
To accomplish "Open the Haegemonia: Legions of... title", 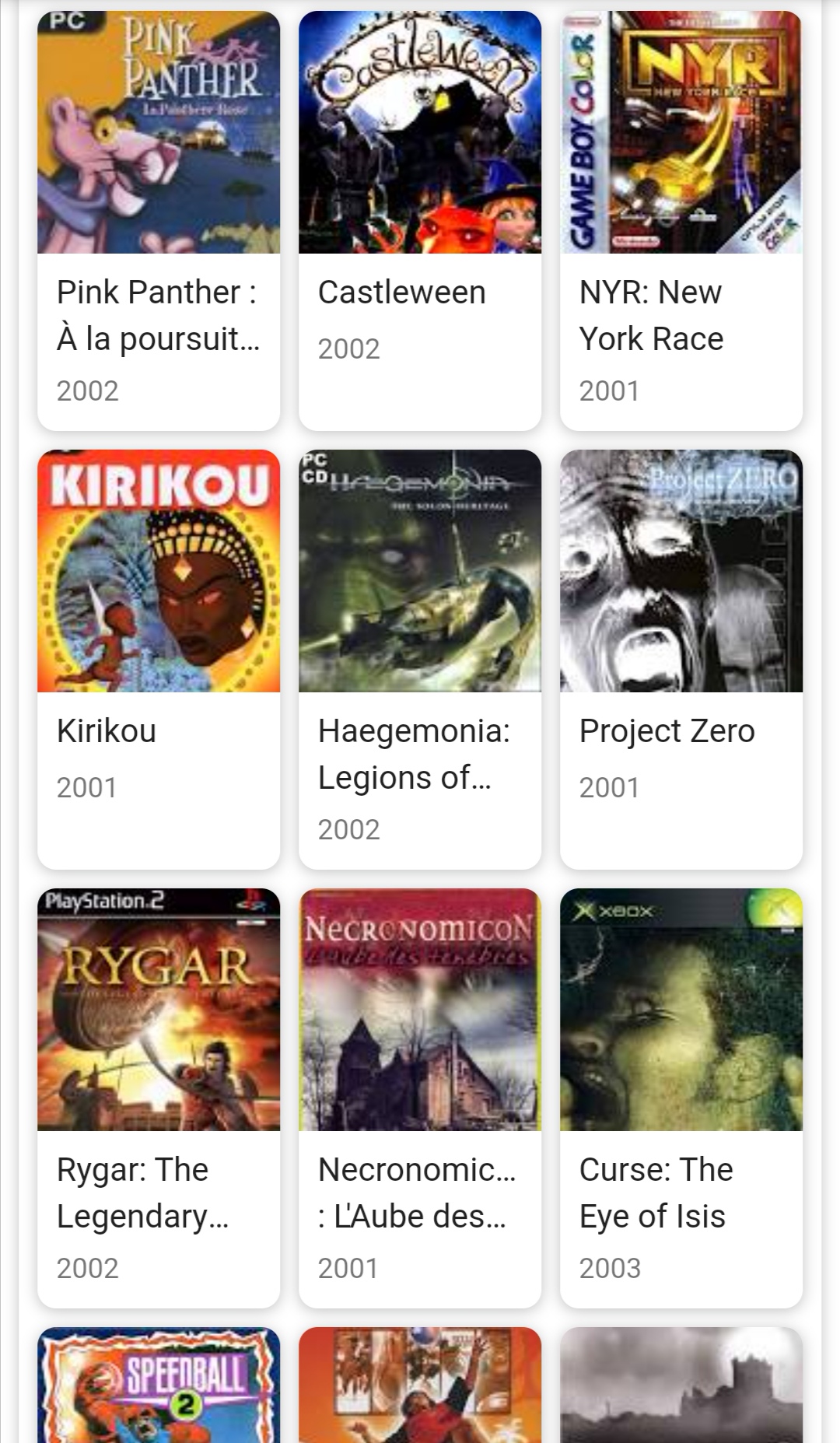I will [414, 754].
